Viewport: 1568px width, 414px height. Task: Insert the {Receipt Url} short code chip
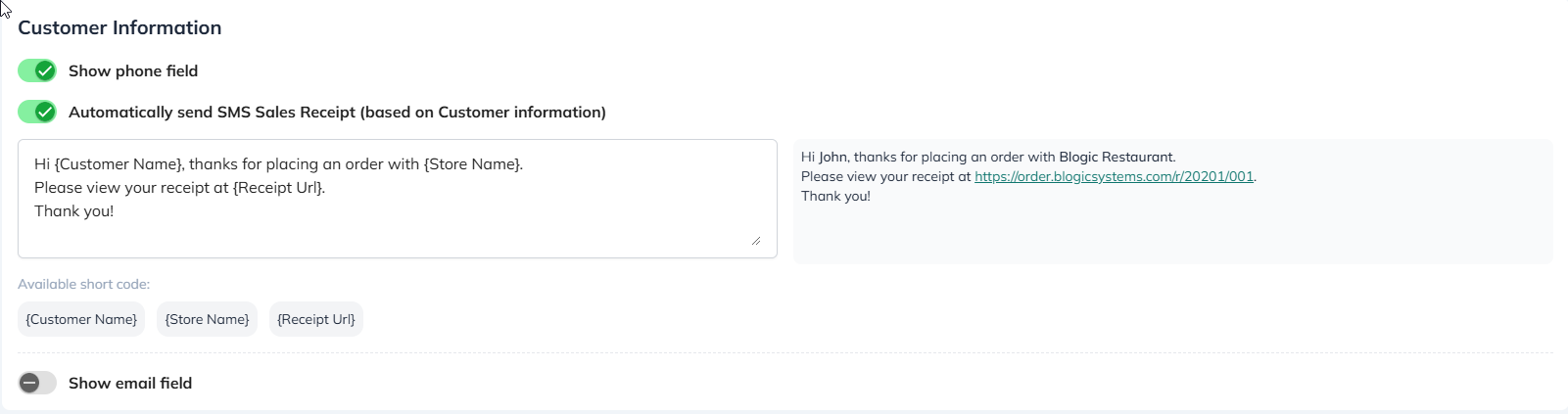click(x=316, y=319)
